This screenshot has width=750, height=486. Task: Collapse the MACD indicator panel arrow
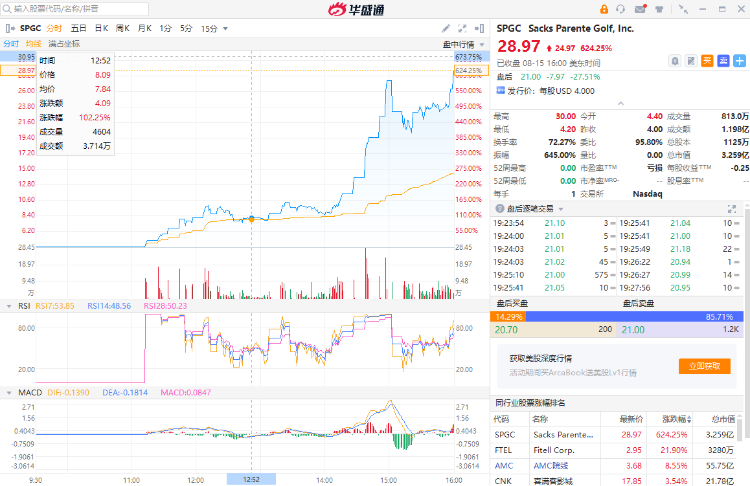pos(9,393)
